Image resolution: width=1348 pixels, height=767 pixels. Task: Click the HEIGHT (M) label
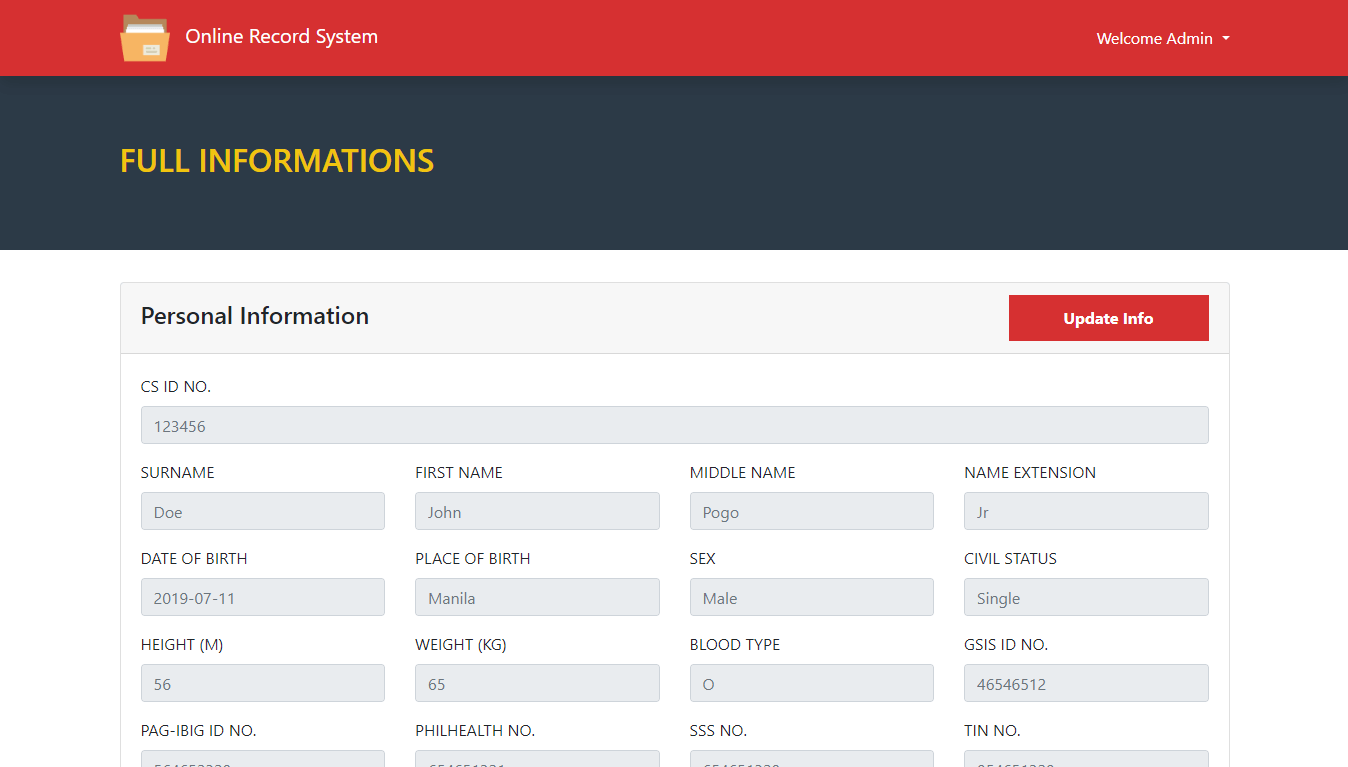[182, 645]
